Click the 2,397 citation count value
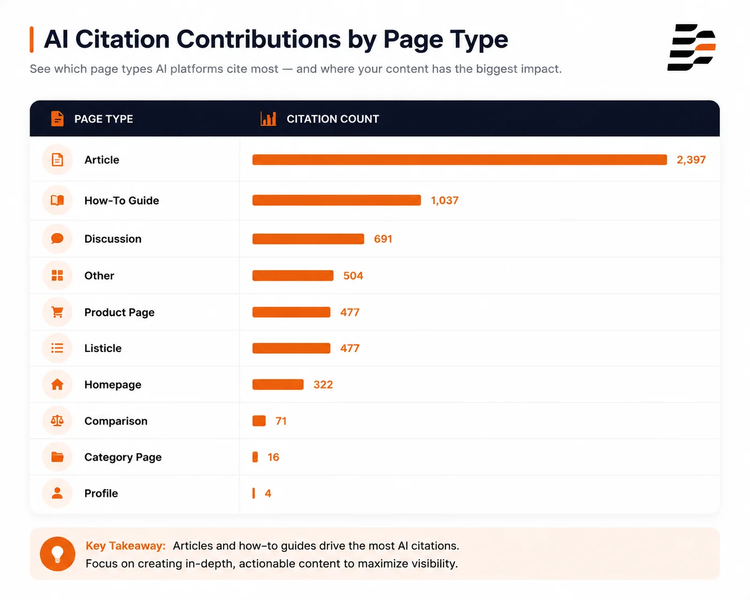Viewport: 750px width, 600px height. pos(691,160)
